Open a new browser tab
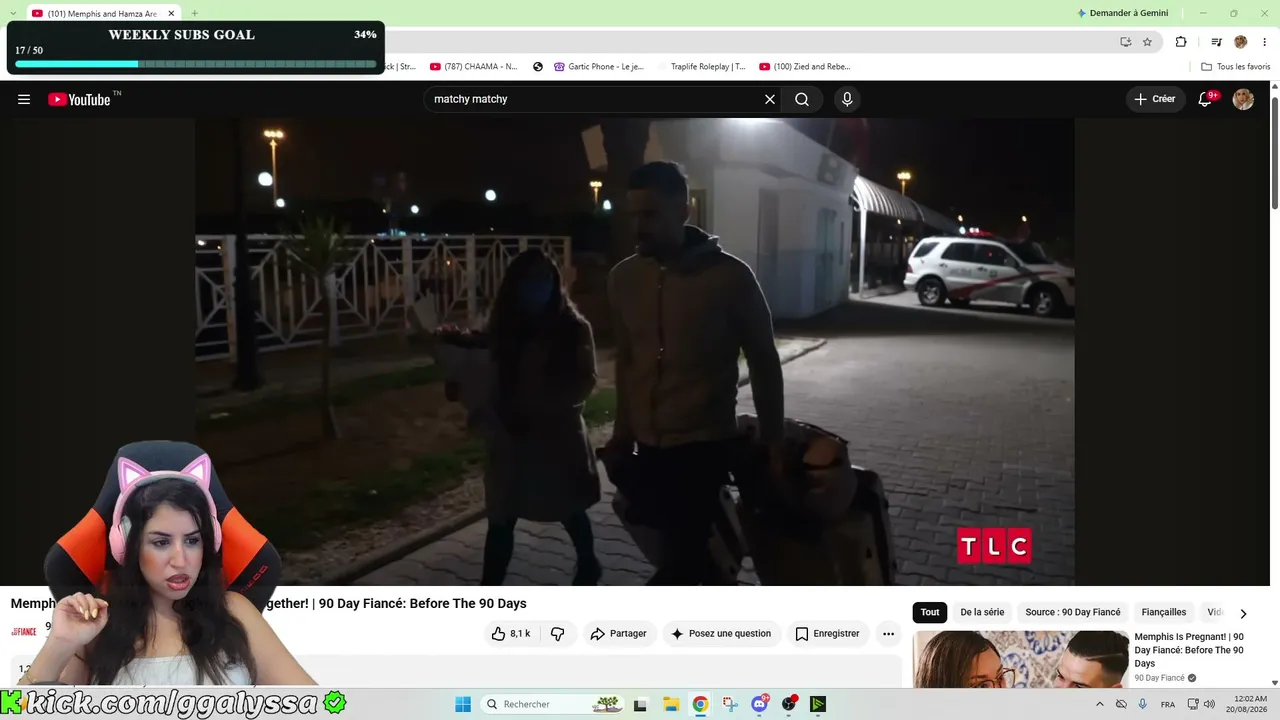This screenshot has height=720, width=1280. pos(194,13)
